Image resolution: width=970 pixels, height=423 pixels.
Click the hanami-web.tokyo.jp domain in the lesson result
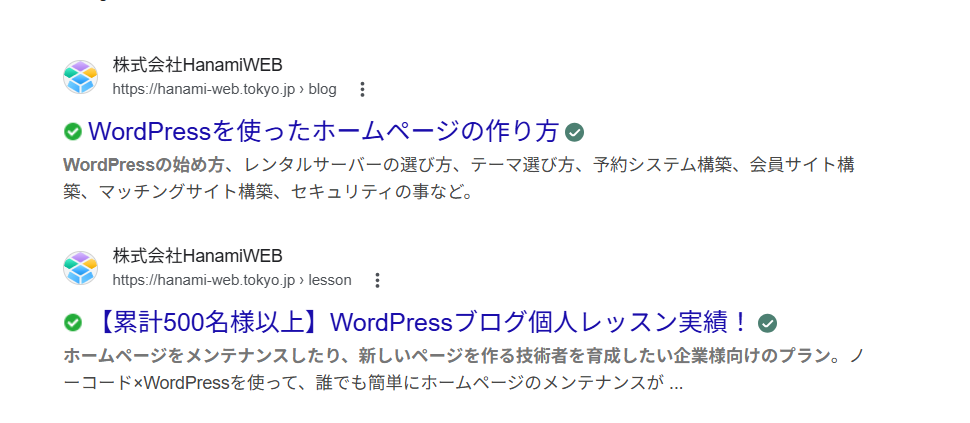click(203, 280)
